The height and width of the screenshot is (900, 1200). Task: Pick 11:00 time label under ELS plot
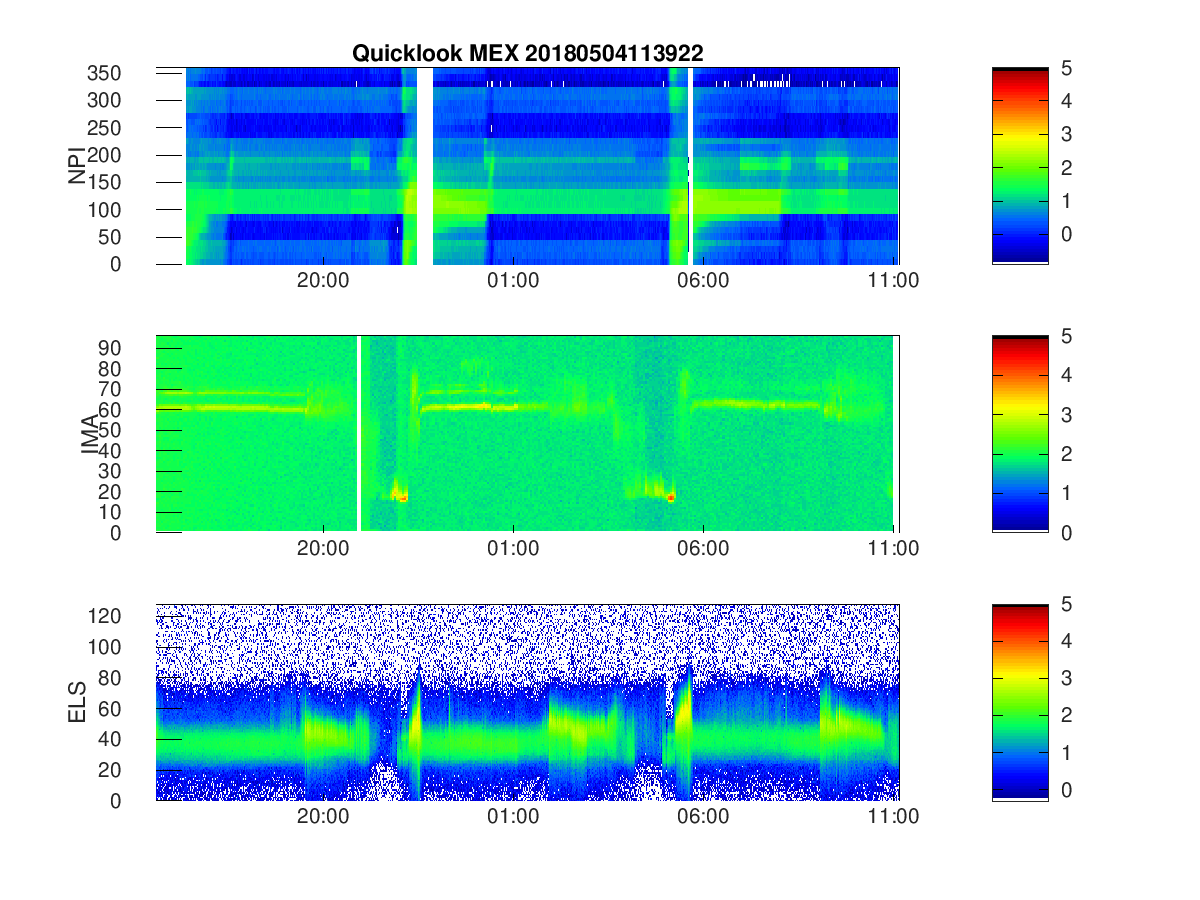point(893,816)
